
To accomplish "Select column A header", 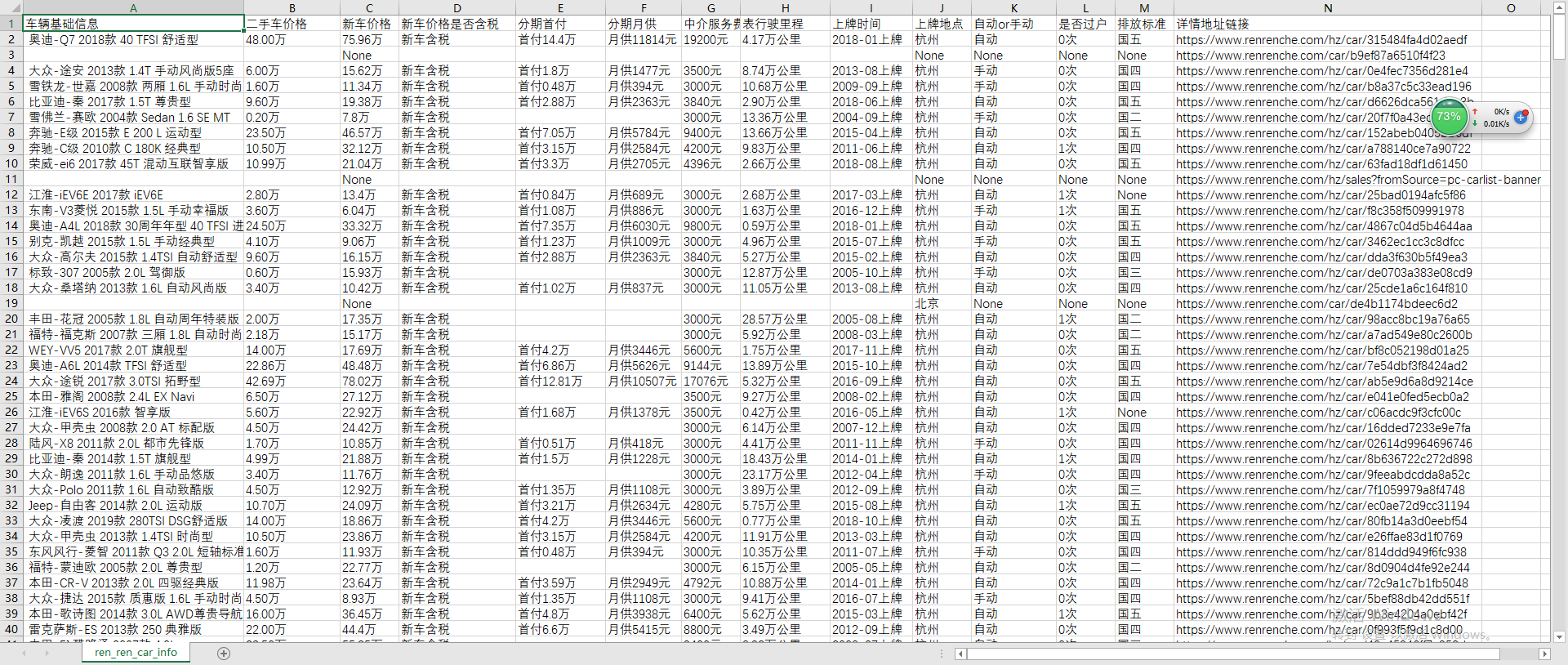I will click(x=133, y=8).
